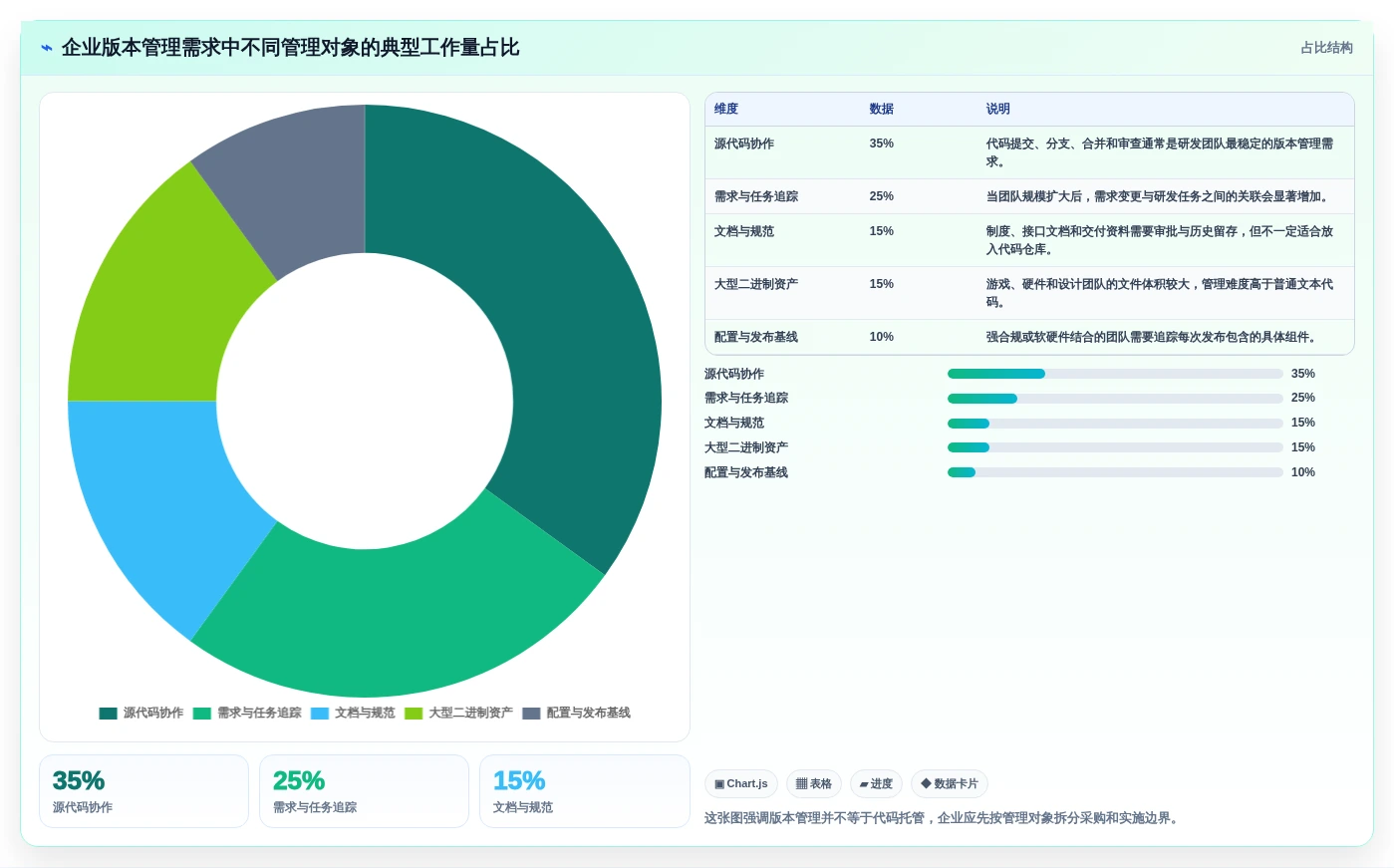Click the 配置与发布基线 progress bar

(x=1115, y=472)
